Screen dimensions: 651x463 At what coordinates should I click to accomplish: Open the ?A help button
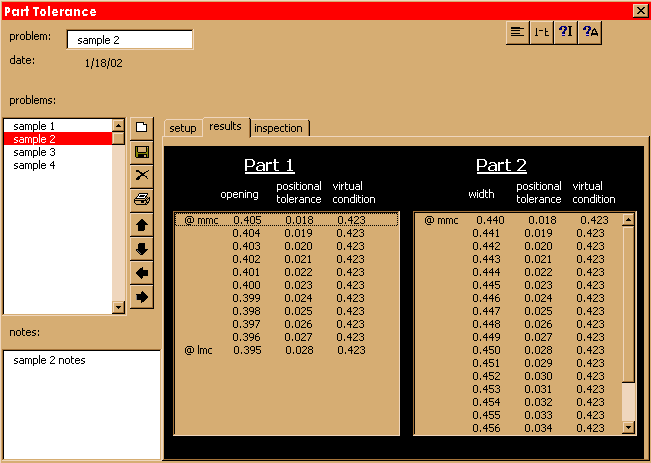591,32
